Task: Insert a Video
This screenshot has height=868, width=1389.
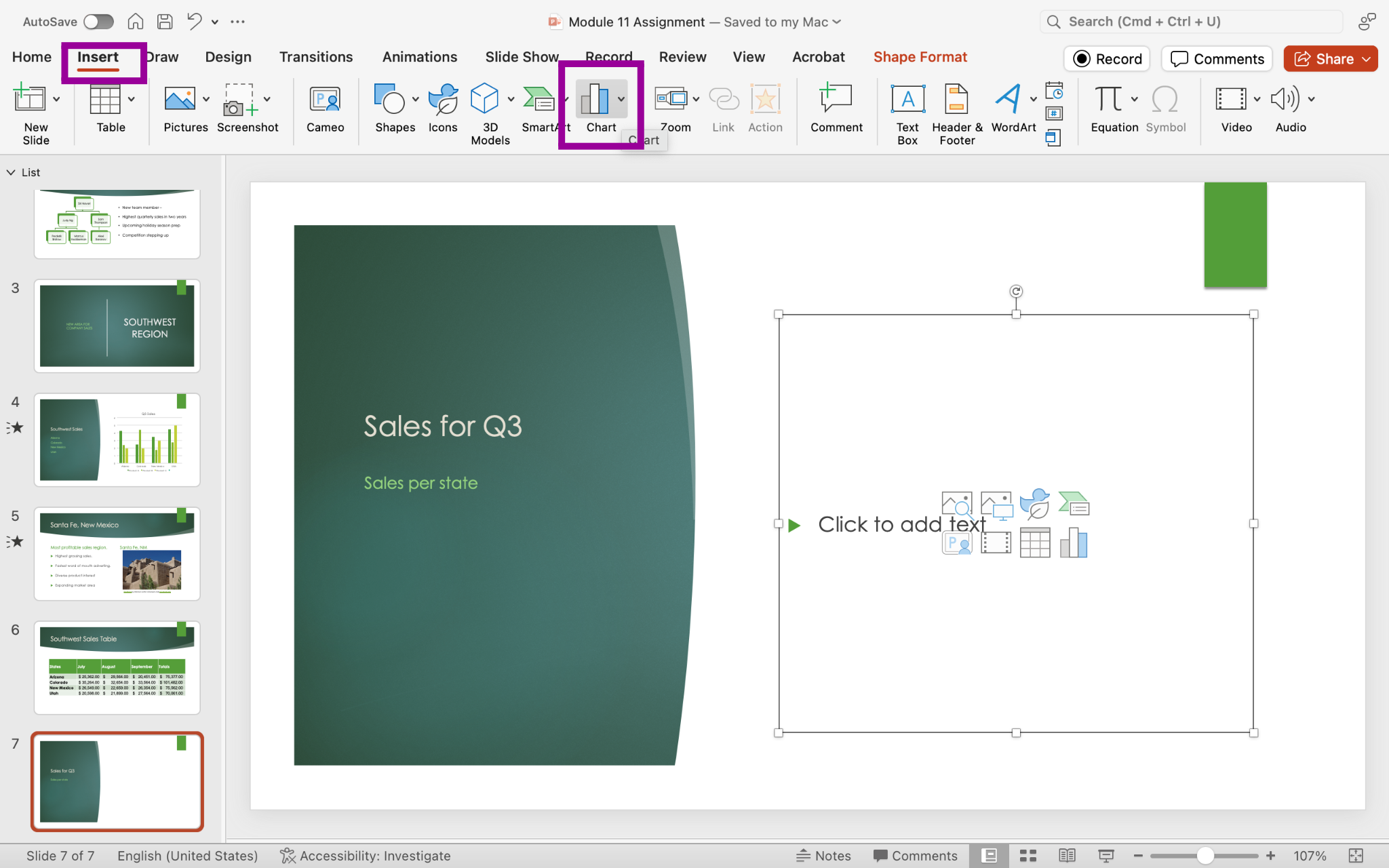Action: point(1230,99)
